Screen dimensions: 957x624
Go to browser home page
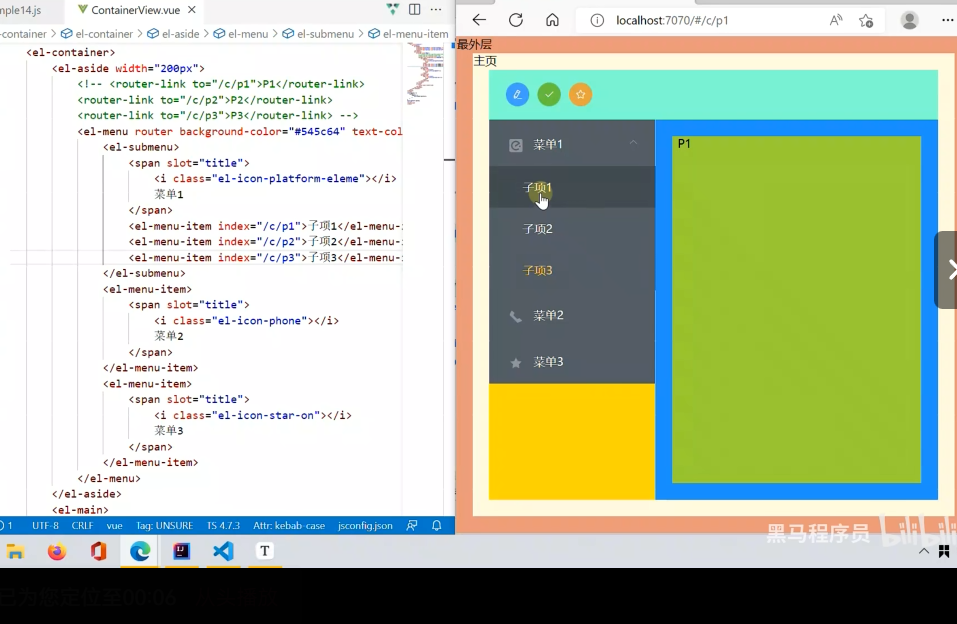[552, 20]
